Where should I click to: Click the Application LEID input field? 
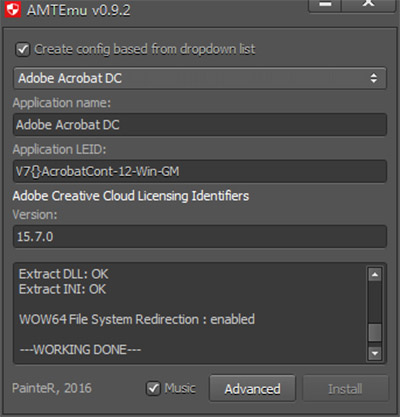click(200, 171)
